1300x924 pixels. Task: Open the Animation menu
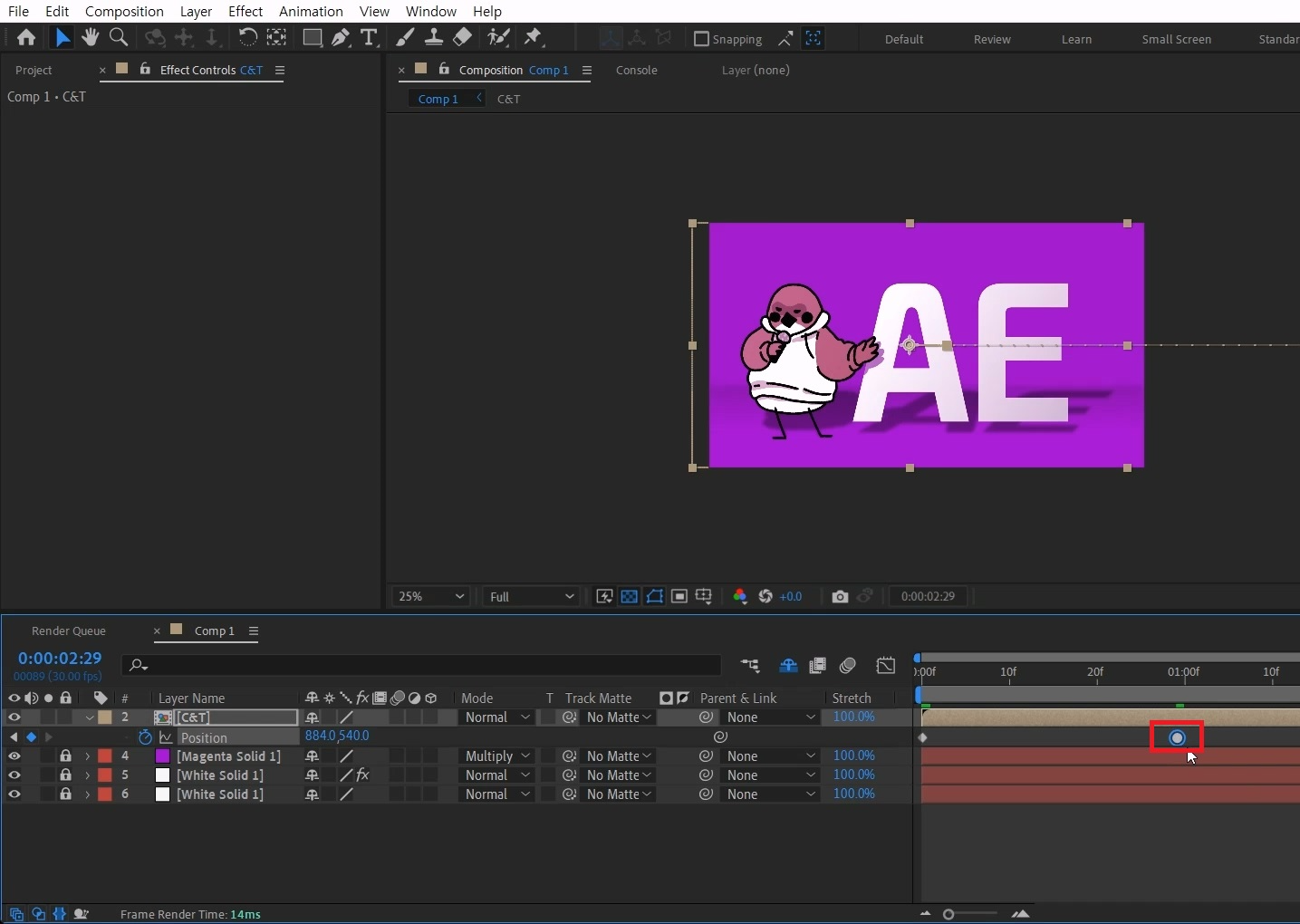click(x=311, y=11)
